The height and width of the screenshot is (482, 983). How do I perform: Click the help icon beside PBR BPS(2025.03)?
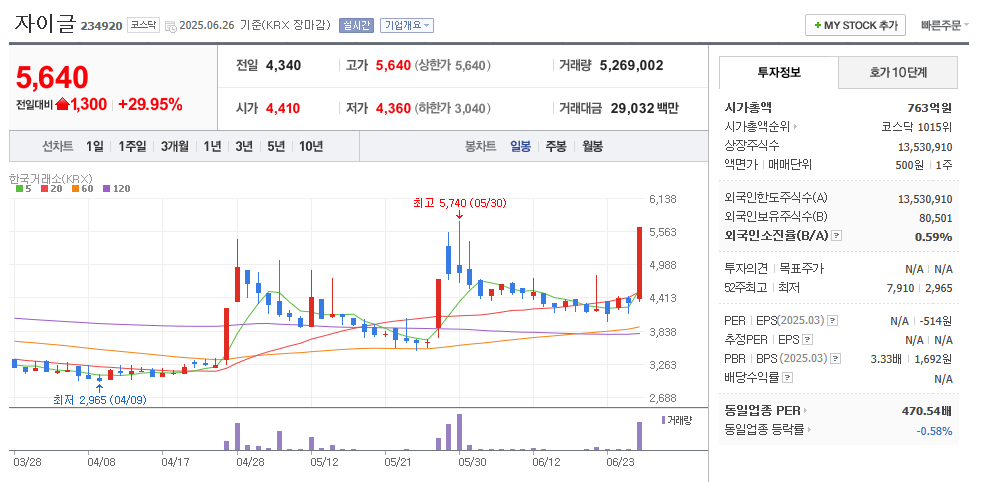click(835, 359)
